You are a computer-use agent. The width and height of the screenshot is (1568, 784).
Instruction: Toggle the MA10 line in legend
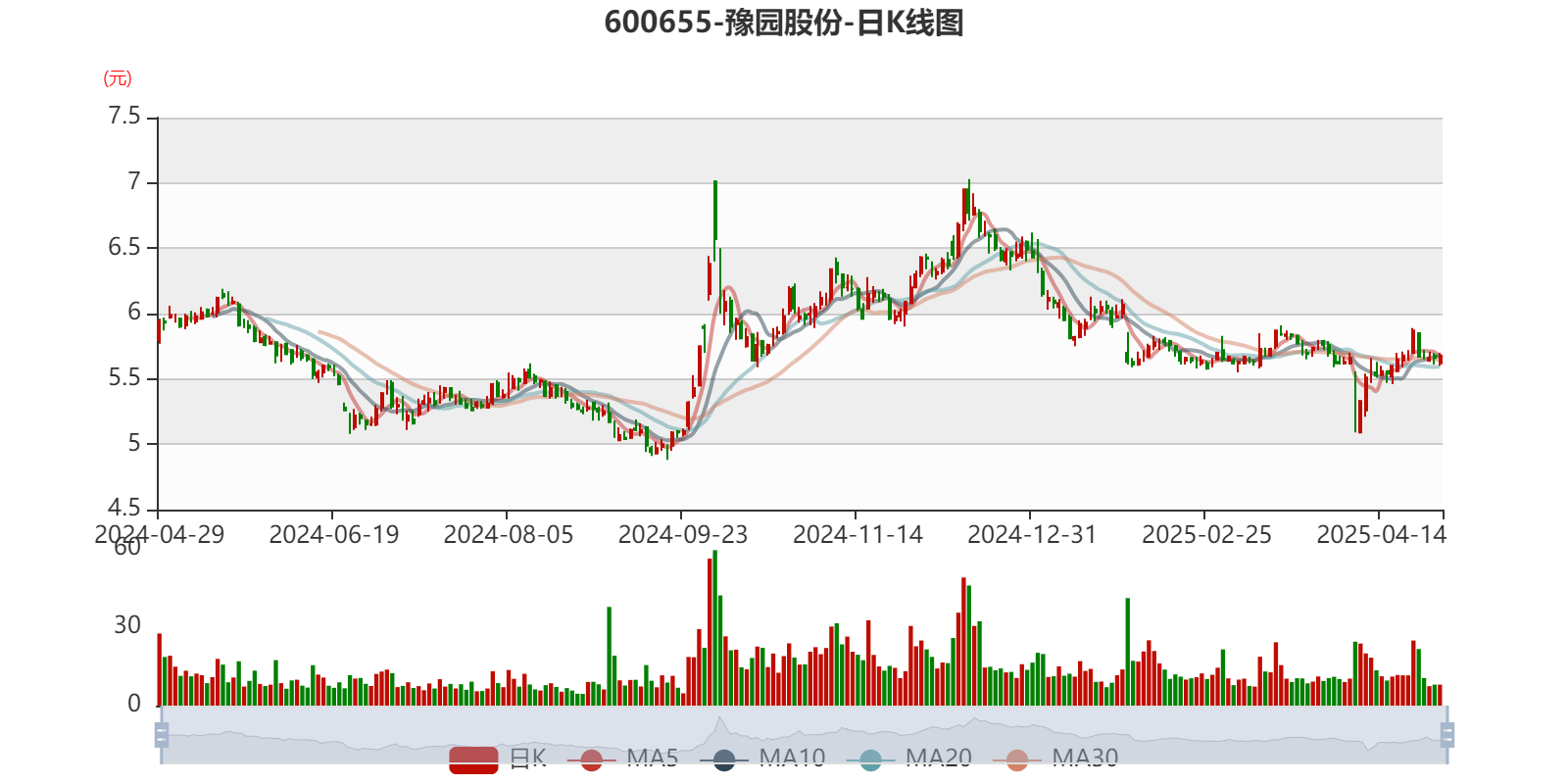(762, 759)
